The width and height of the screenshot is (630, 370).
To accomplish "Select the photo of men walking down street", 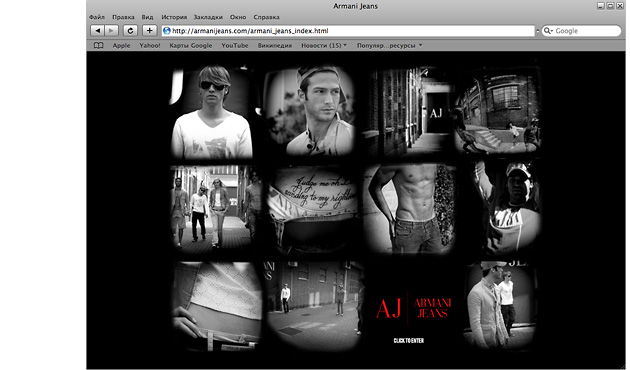I will point(216,209).
